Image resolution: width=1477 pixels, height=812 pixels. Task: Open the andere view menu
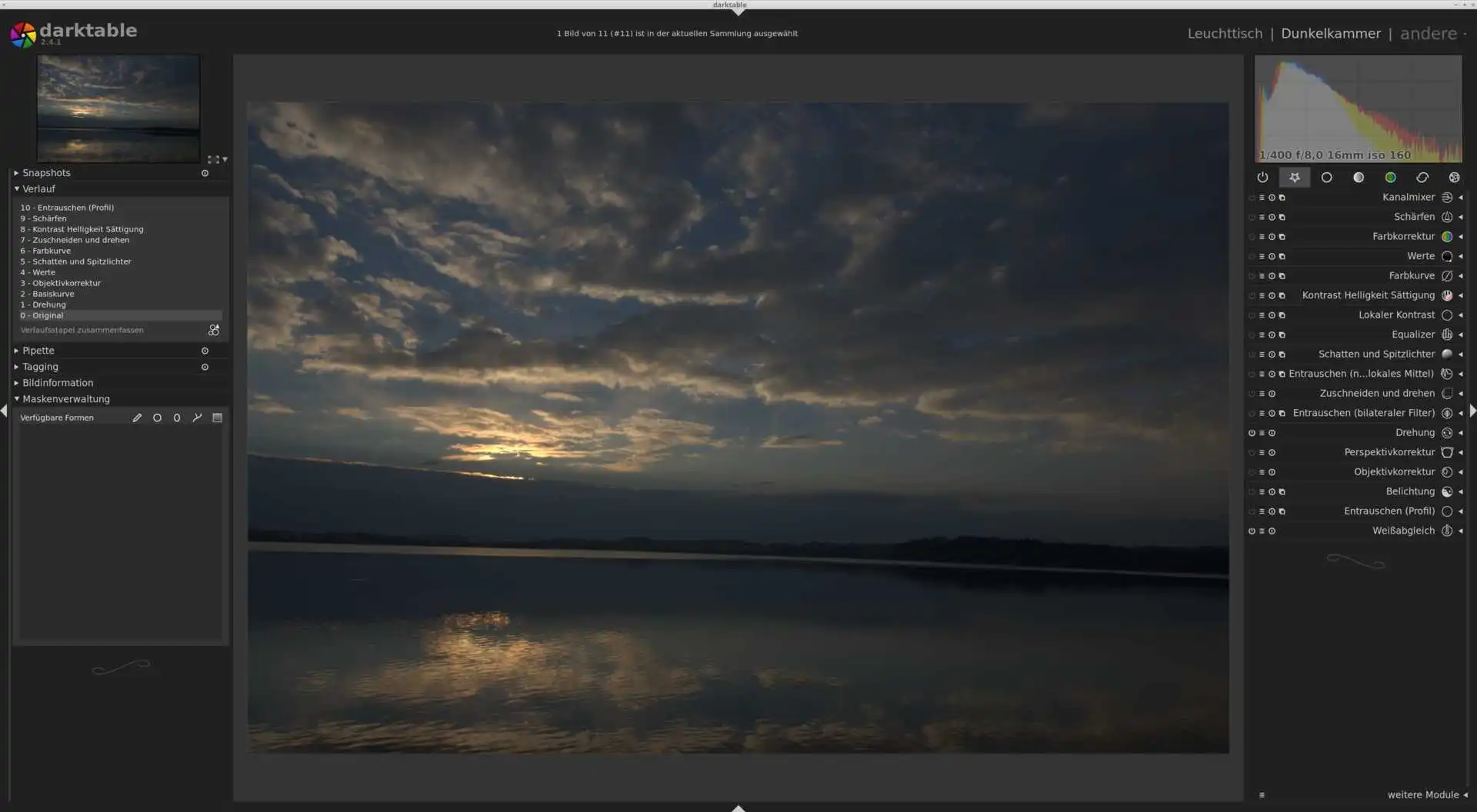[1432, 34]
